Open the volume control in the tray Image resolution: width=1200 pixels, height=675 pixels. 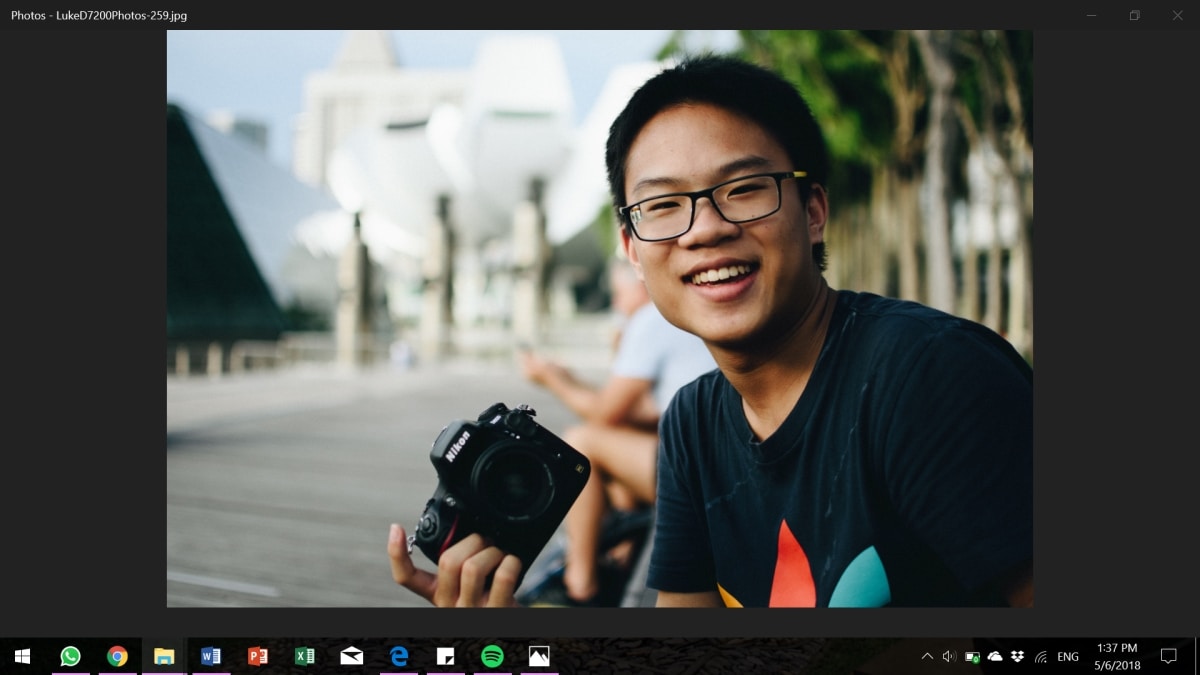click(x=949, y=656)
